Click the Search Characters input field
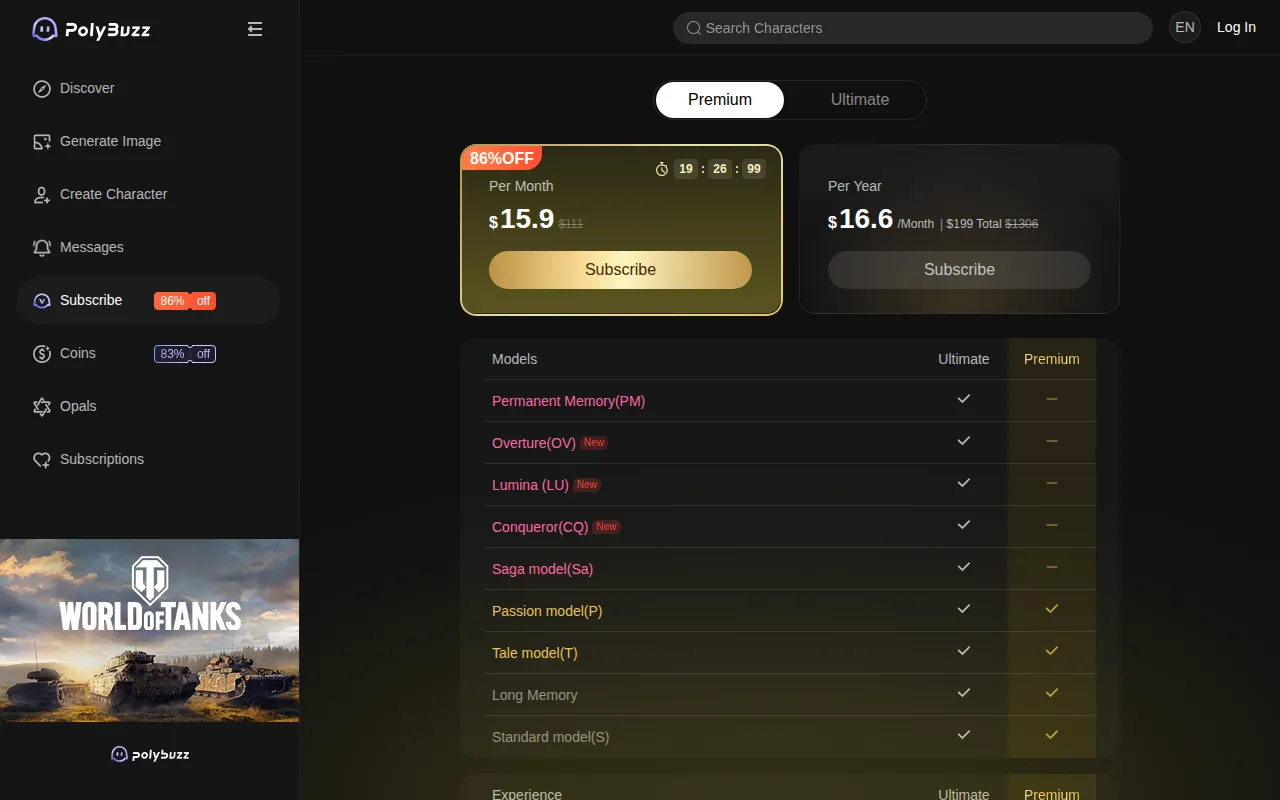Viewport: 1280px width, 800px height. tap(913, 28)
